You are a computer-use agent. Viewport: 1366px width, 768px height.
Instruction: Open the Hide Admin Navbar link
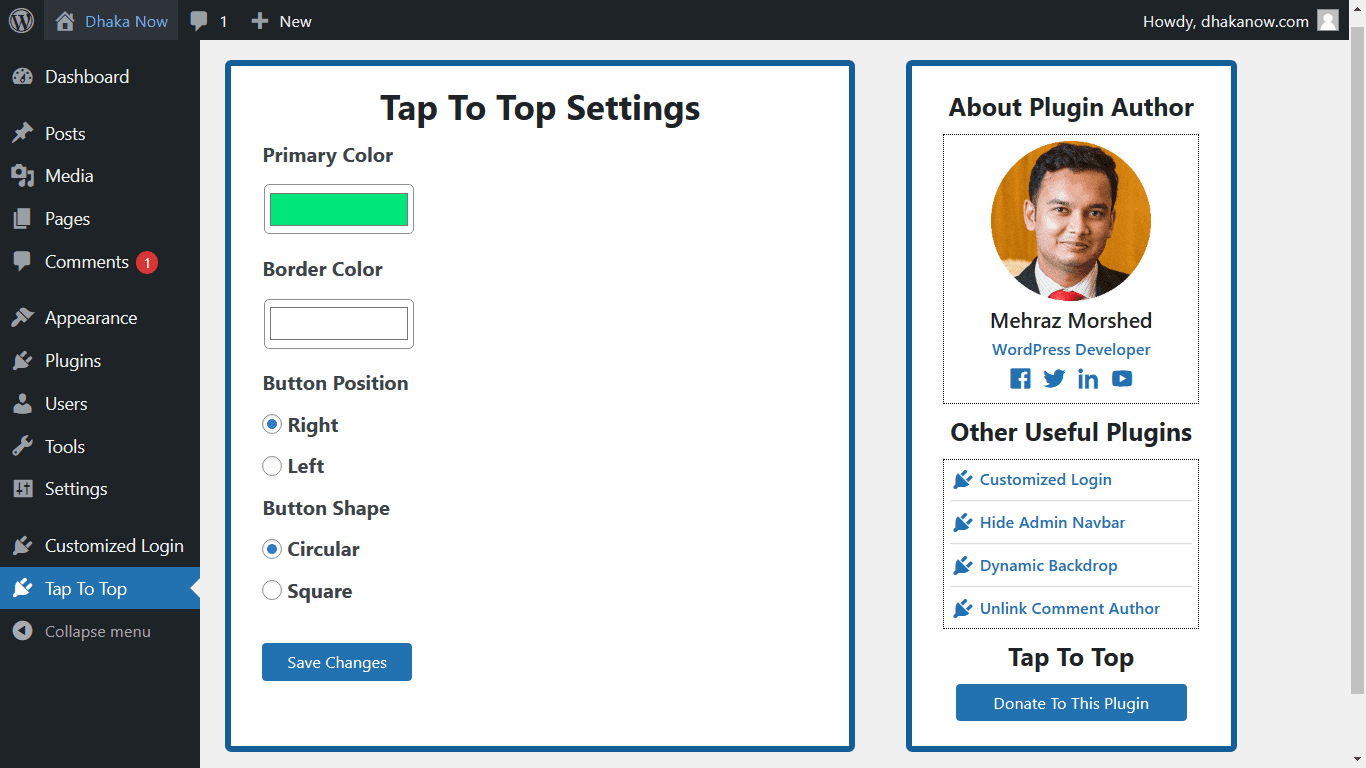pos(1052,523)
